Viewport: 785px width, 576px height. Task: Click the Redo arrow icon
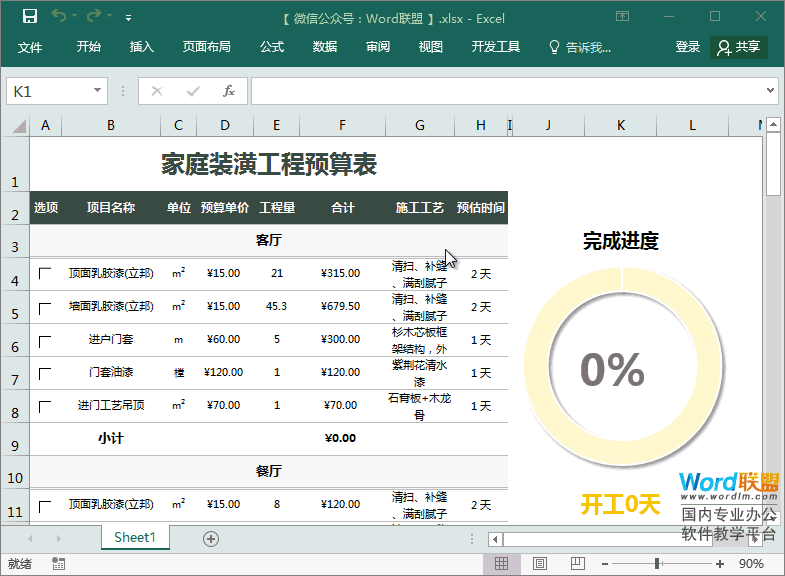click(x=94, y=17)
